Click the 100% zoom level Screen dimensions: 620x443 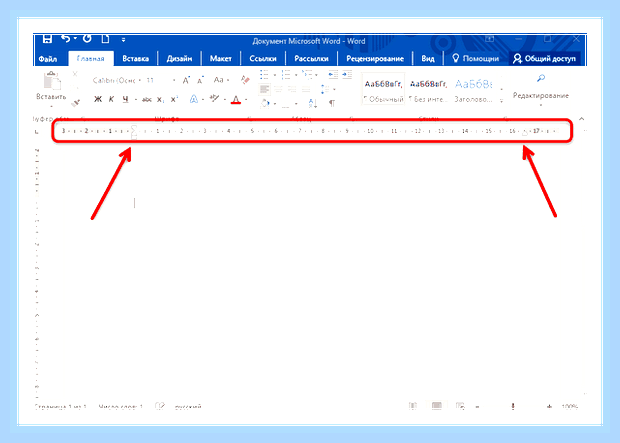coord(569,407)
